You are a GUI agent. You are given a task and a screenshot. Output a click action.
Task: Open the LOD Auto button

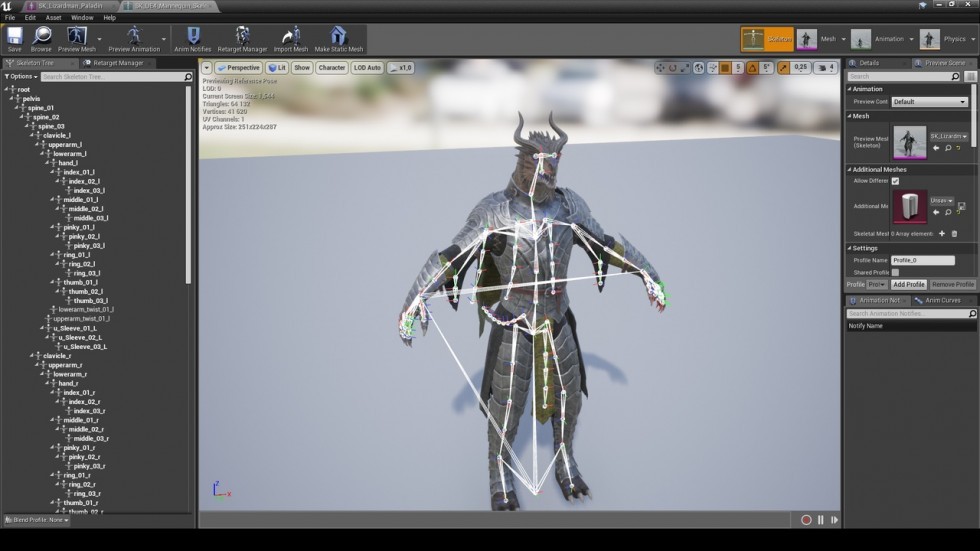[367, 67]
